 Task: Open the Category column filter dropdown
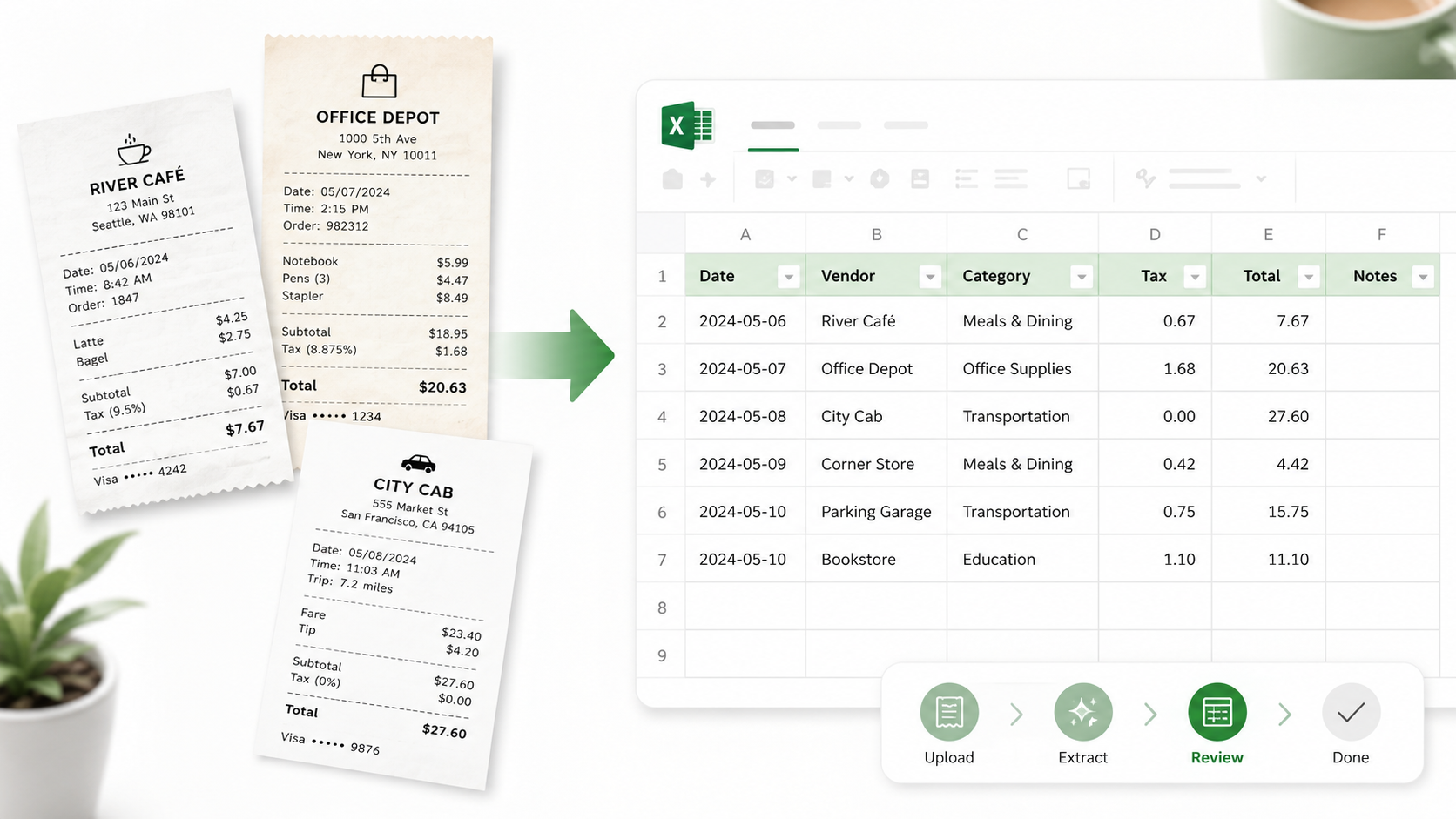point(1082,277)
